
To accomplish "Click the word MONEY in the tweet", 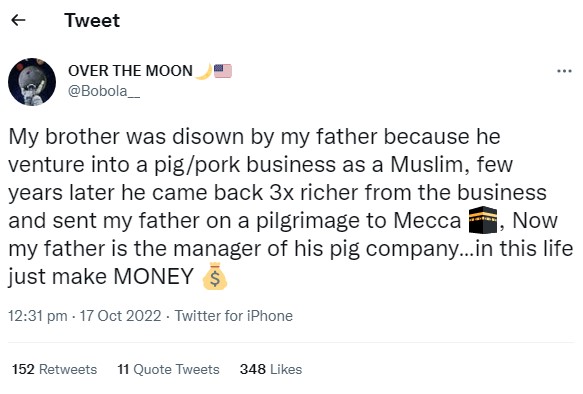I will tap(154, 277).
